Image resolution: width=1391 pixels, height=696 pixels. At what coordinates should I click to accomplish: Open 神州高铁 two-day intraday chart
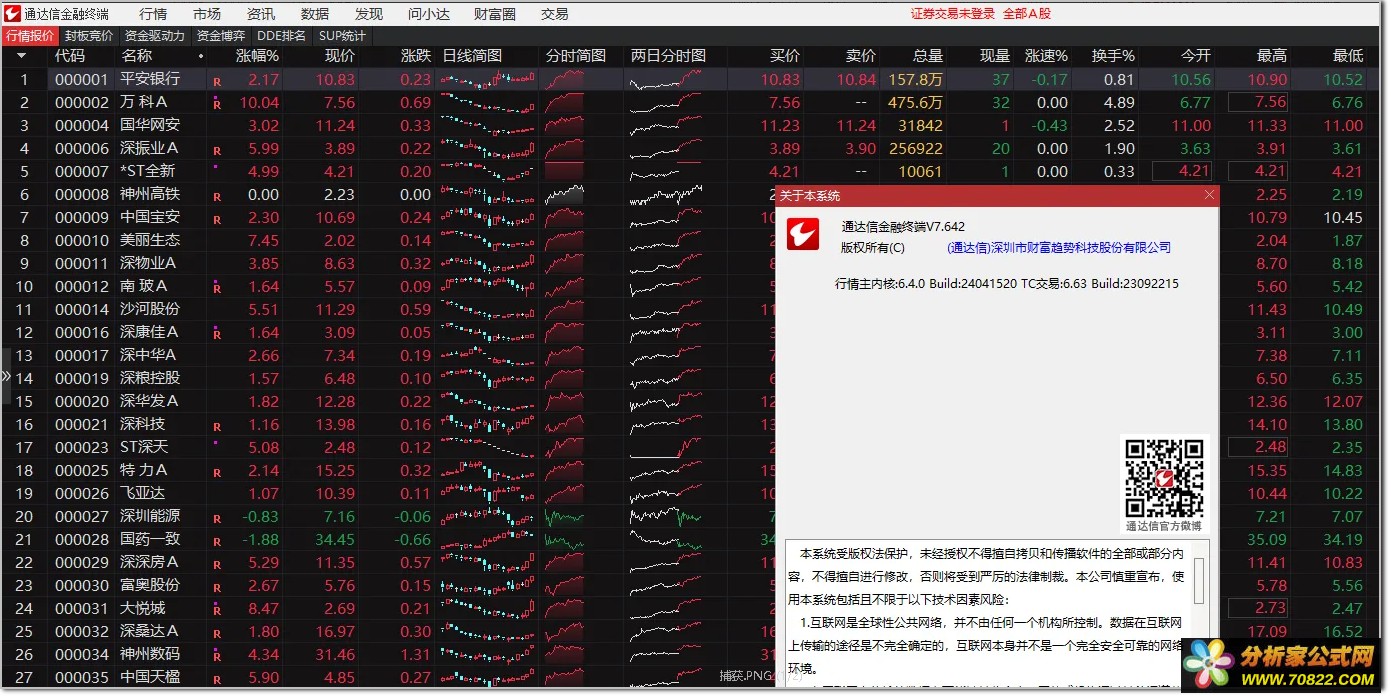pyautogui.click(x=666, y=194)
